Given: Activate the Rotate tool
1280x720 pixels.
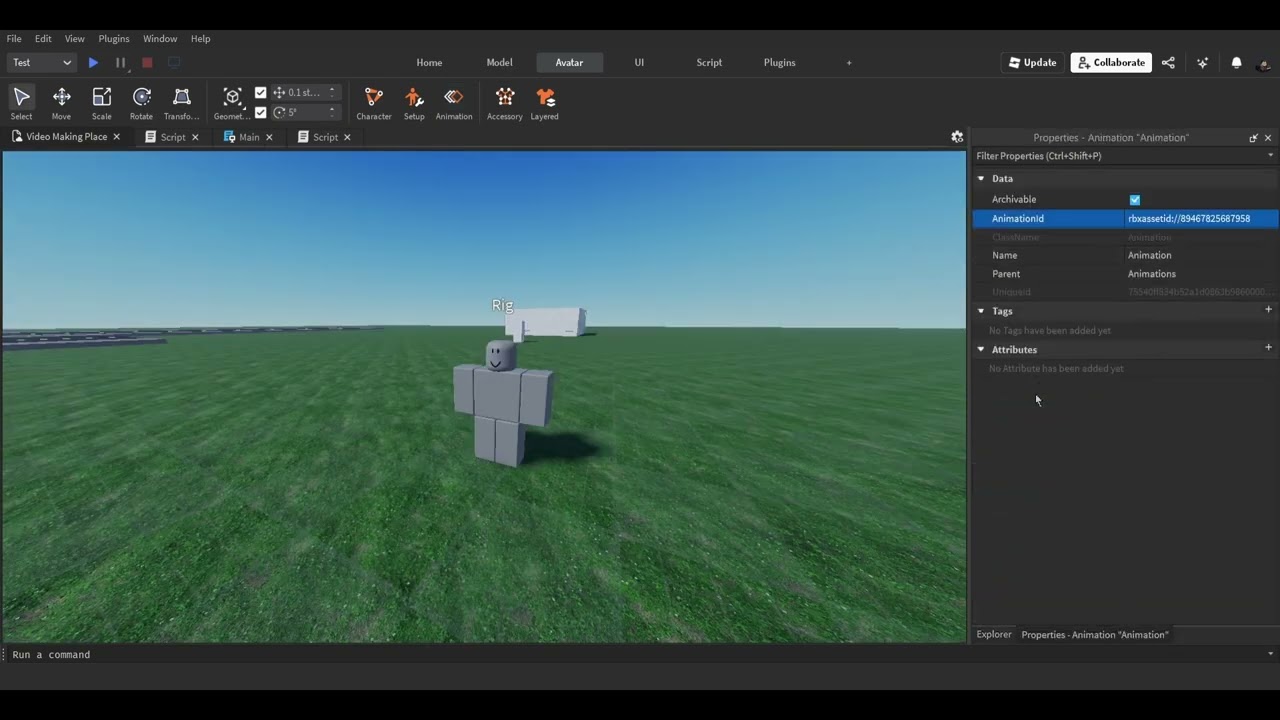Looking at the screenshot, I should click(141, 103).
